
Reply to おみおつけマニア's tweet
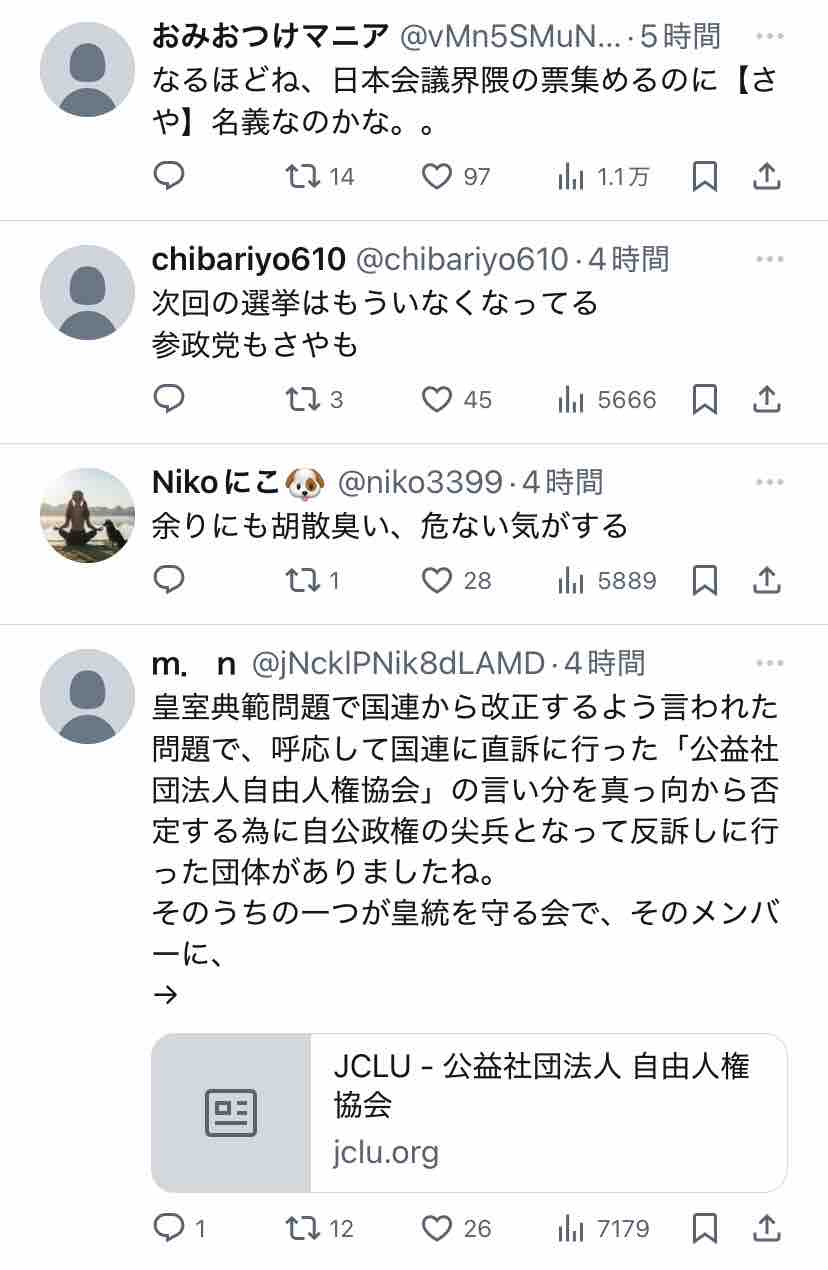coord(169,177)
